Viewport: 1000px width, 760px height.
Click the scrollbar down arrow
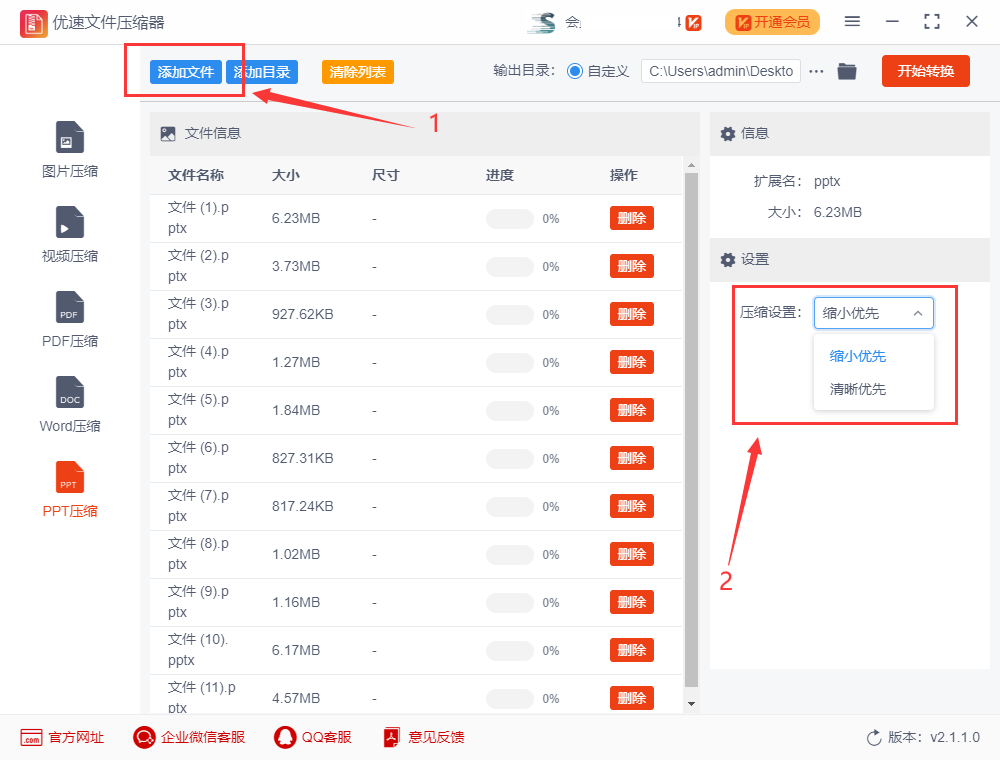point(691,704)
